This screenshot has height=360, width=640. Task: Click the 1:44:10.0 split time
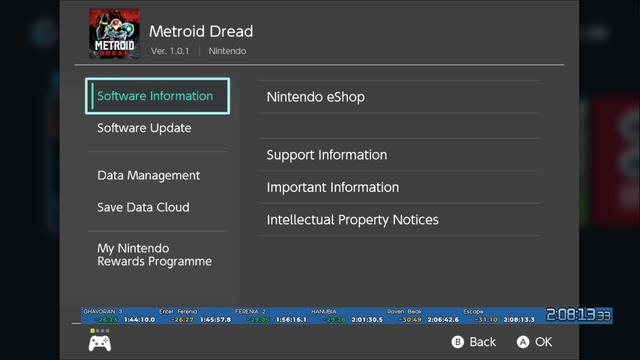tap(140, 320)
